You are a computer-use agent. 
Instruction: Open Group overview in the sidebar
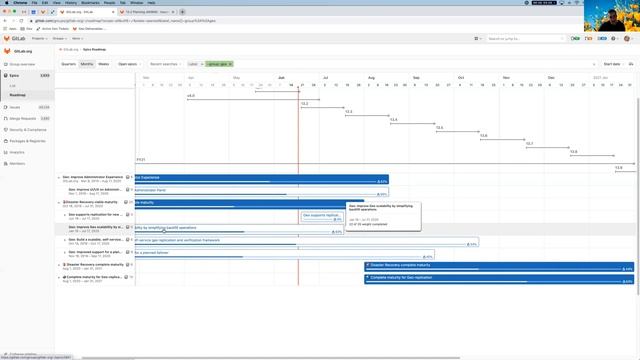(x=22, y=64)
